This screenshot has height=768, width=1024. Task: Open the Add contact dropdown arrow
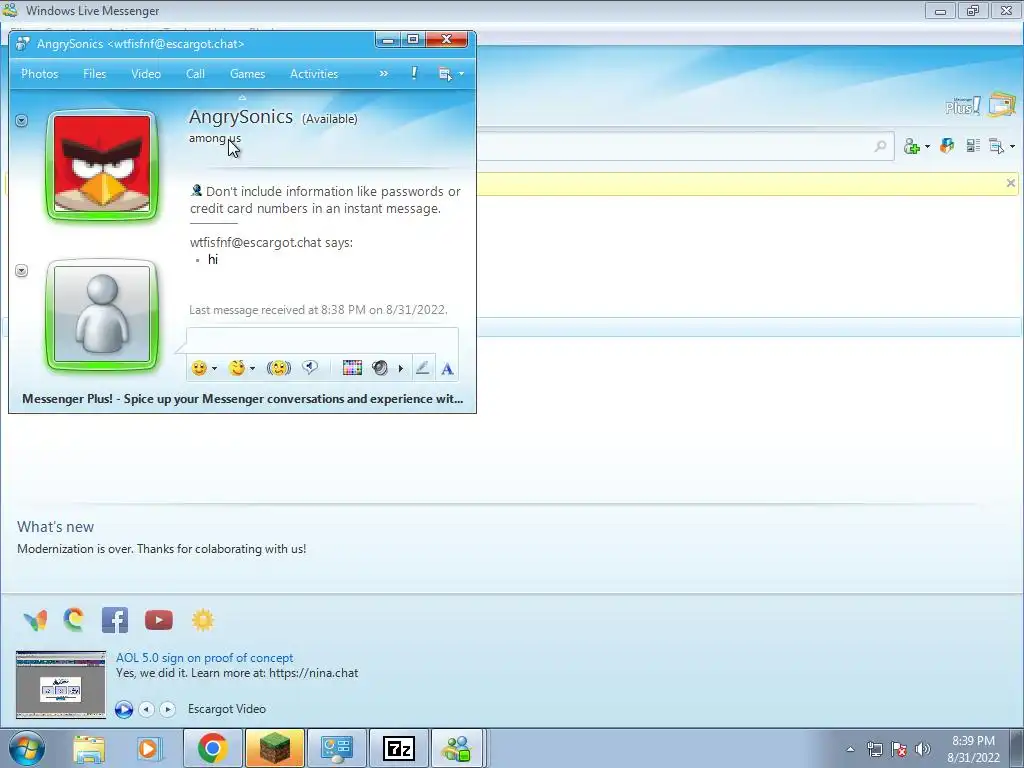click(x=927, y=146)
